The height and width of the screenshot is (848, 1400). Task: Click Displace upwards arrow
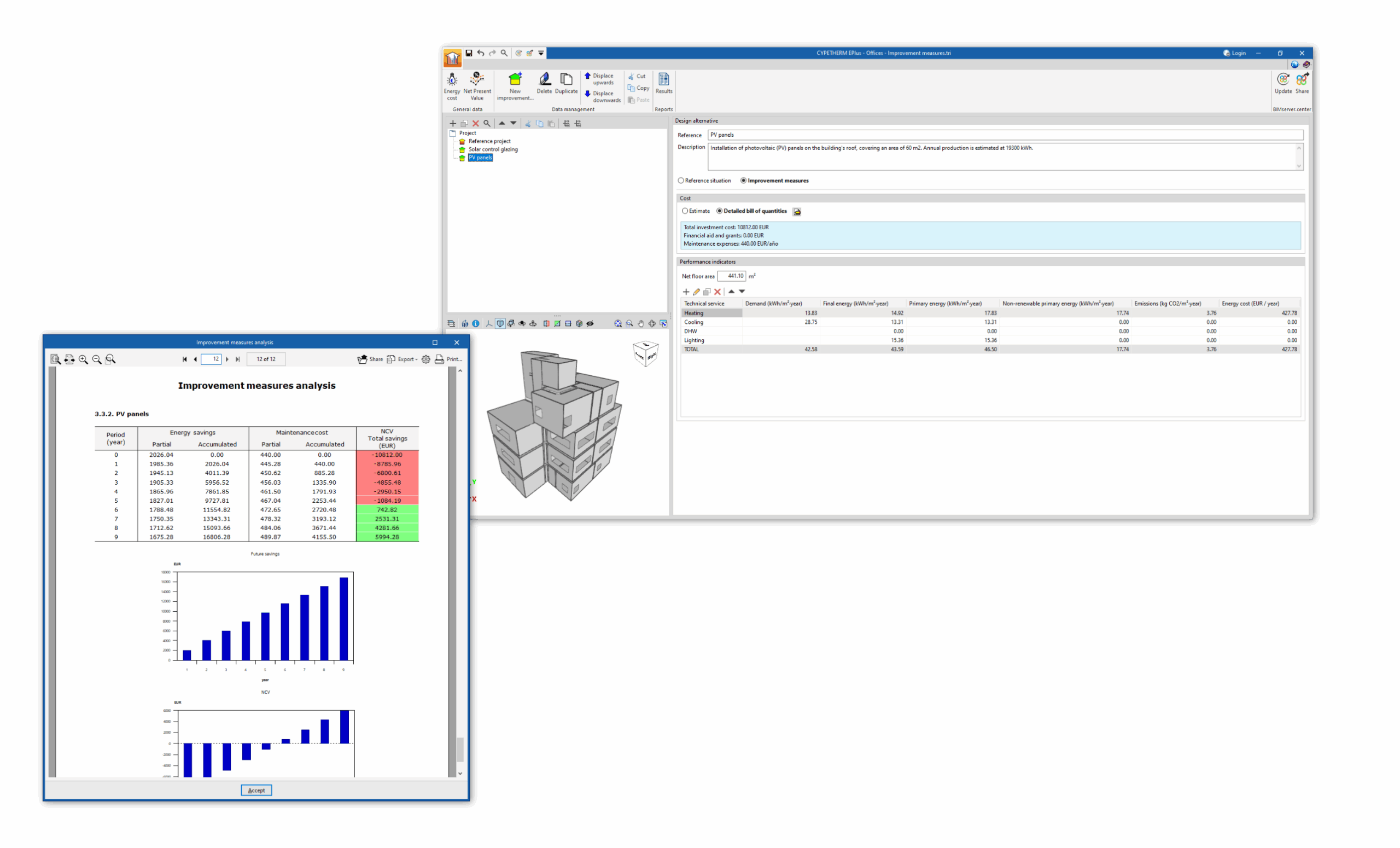587,76
